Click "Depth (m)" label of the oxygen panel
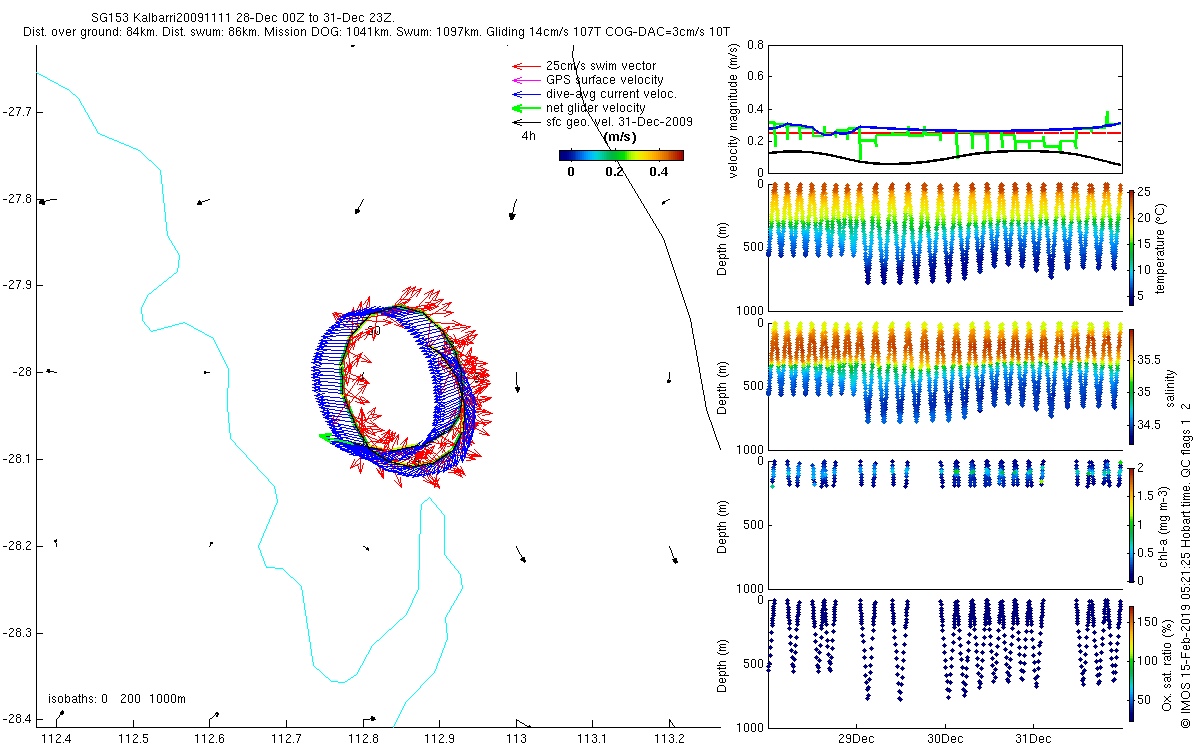Viewport: 1200px width, 750px height. click(x=724, y=664)
